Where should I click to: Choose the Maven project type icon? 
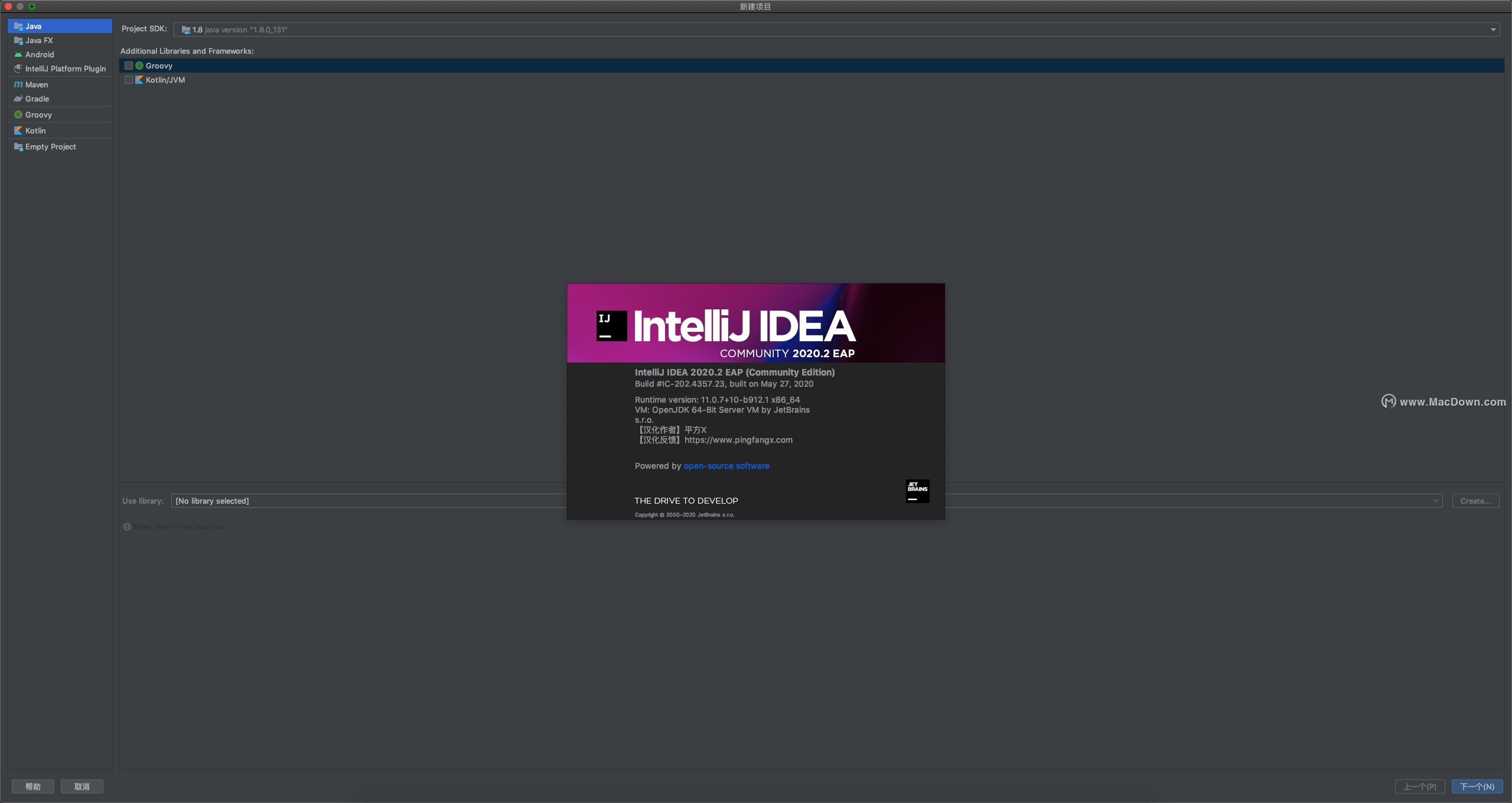click(x=18, y=85)
